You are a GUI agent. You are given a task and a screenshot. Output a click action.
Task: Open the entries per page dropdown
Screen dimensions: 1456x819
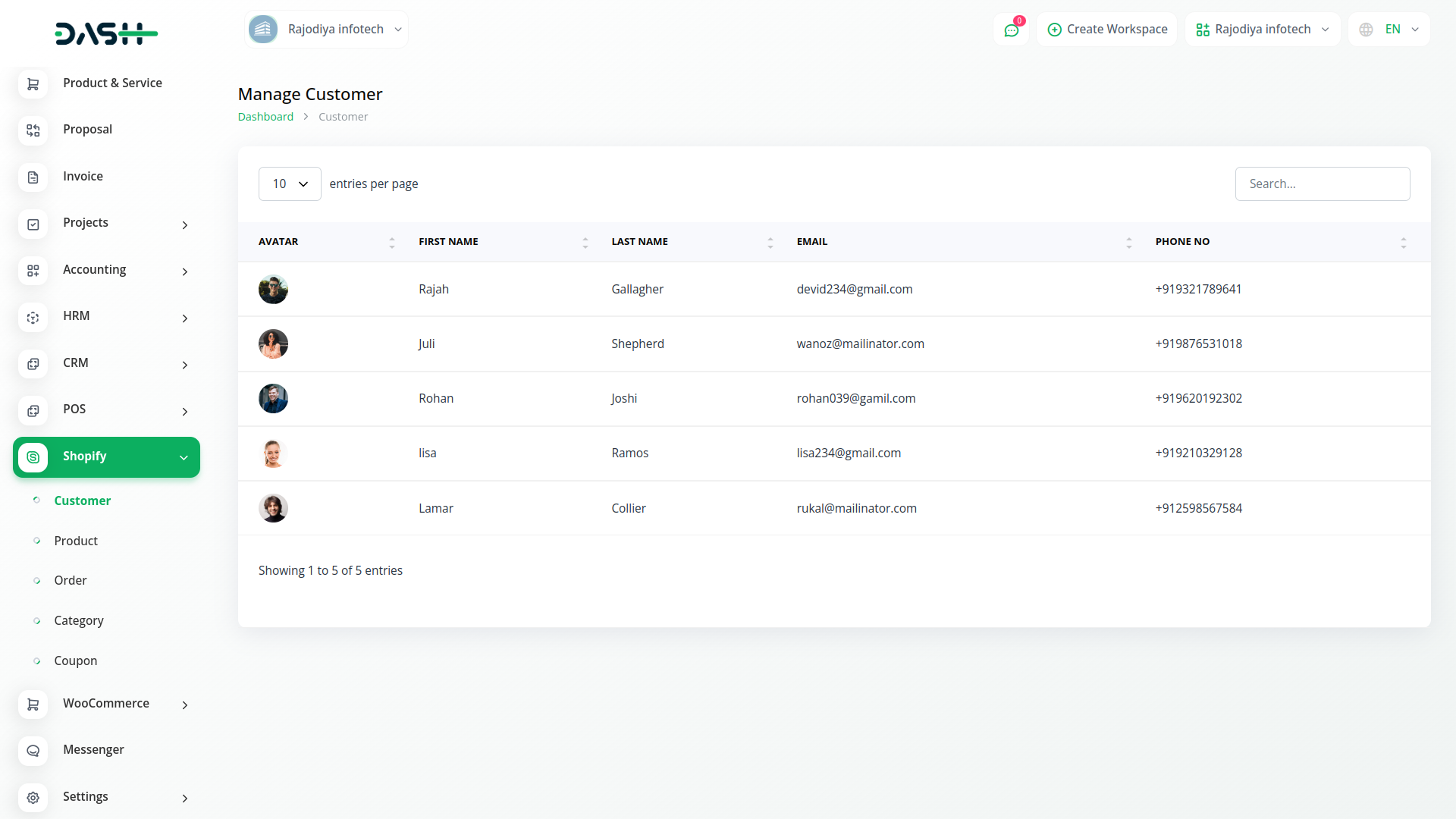(x=290, y=184)
